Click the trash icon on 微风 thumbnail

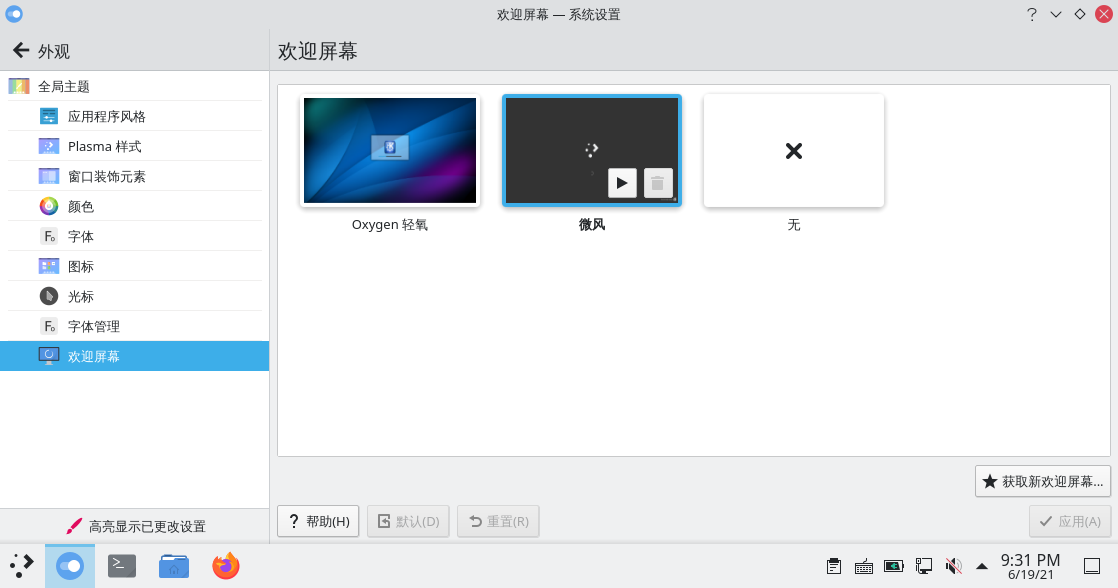[658, 183]
